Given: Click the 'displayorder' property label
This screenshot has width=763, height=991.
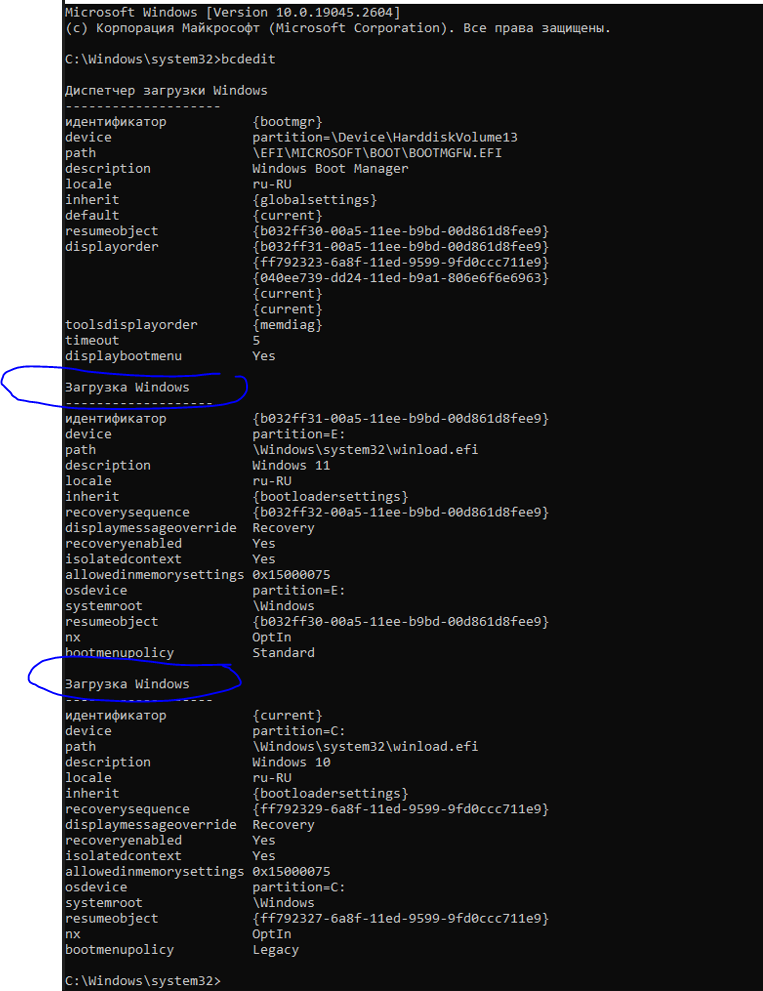Looking at the screenshot, I should click(x=112, y=246).
